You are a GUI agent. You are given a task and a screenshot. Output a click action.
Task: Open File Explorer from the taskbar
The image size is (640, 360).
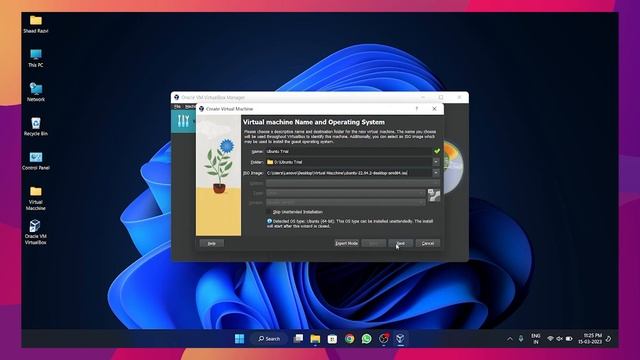[315, 339]
